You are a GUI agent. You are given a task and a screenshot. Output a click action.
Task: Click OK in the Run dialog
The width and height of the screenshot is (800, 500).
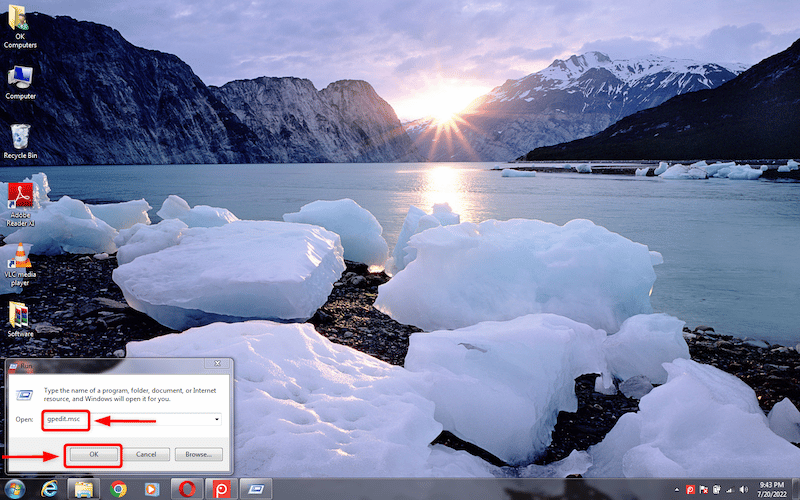[x=94, y=454]
